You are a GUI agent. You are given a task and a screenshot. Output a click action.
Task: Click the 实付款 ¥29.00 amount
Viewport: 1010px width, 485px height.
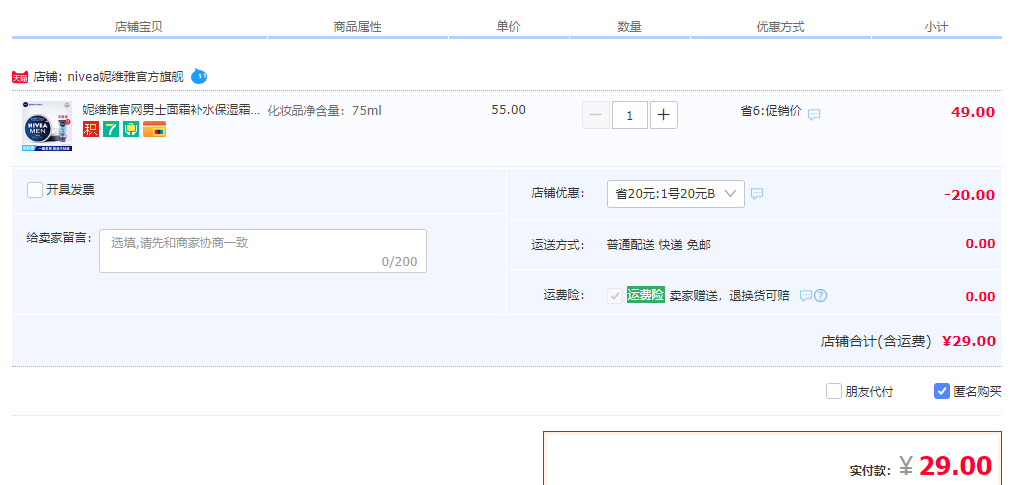[x=946, y=466]
